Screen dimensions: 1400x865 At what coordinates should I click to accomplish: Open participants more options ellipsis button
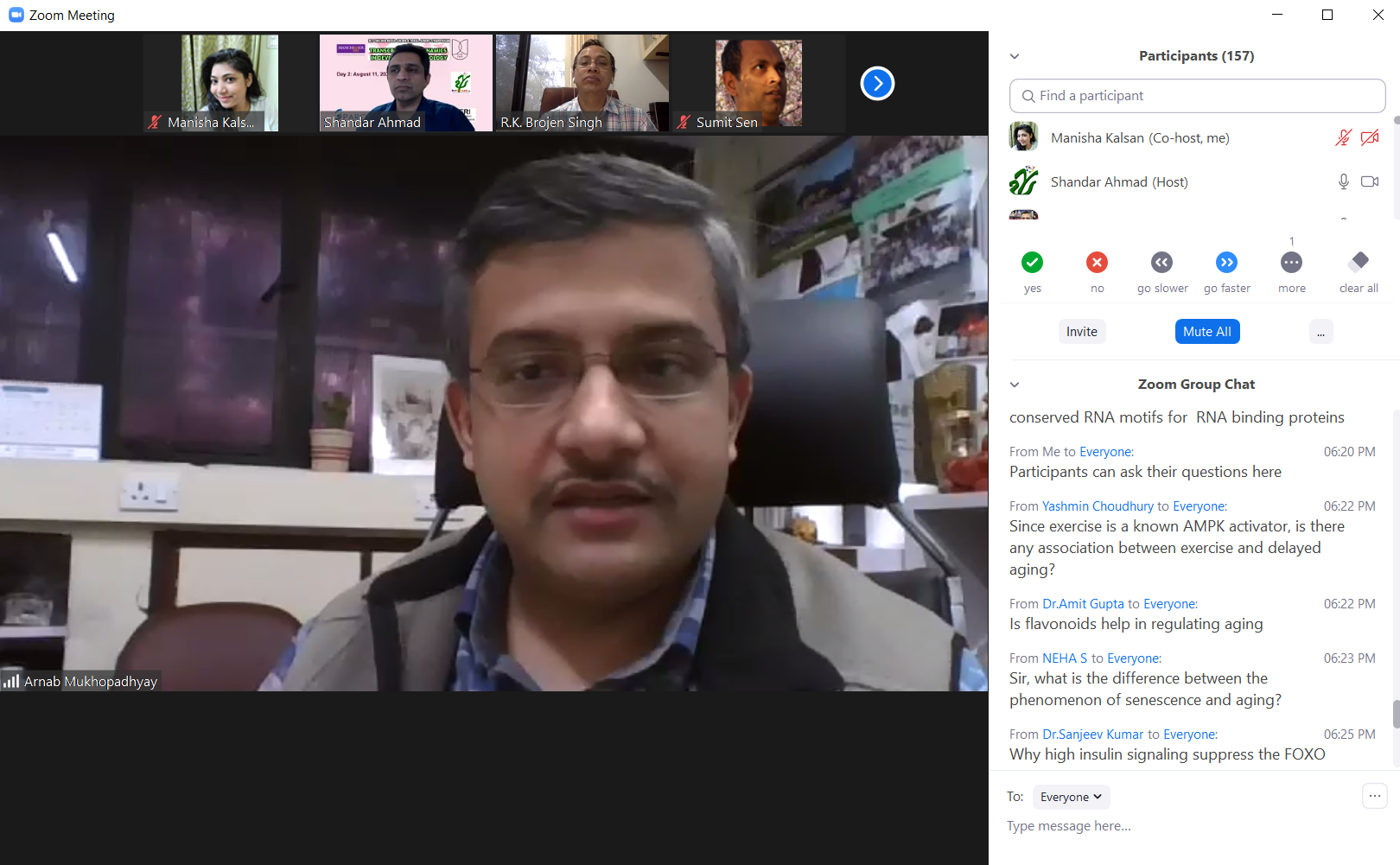tap(1320, 332)
